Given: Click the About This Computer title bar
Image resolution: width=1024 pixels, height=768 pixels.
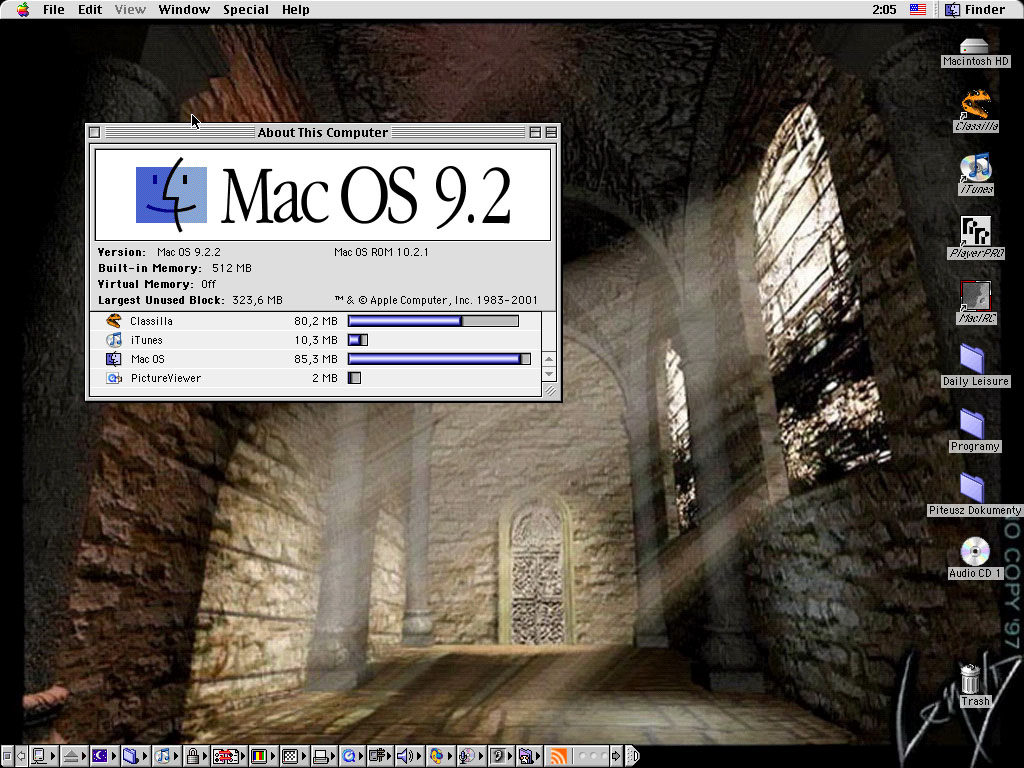Looking at the screenshot, I should [x=323, y=132].
